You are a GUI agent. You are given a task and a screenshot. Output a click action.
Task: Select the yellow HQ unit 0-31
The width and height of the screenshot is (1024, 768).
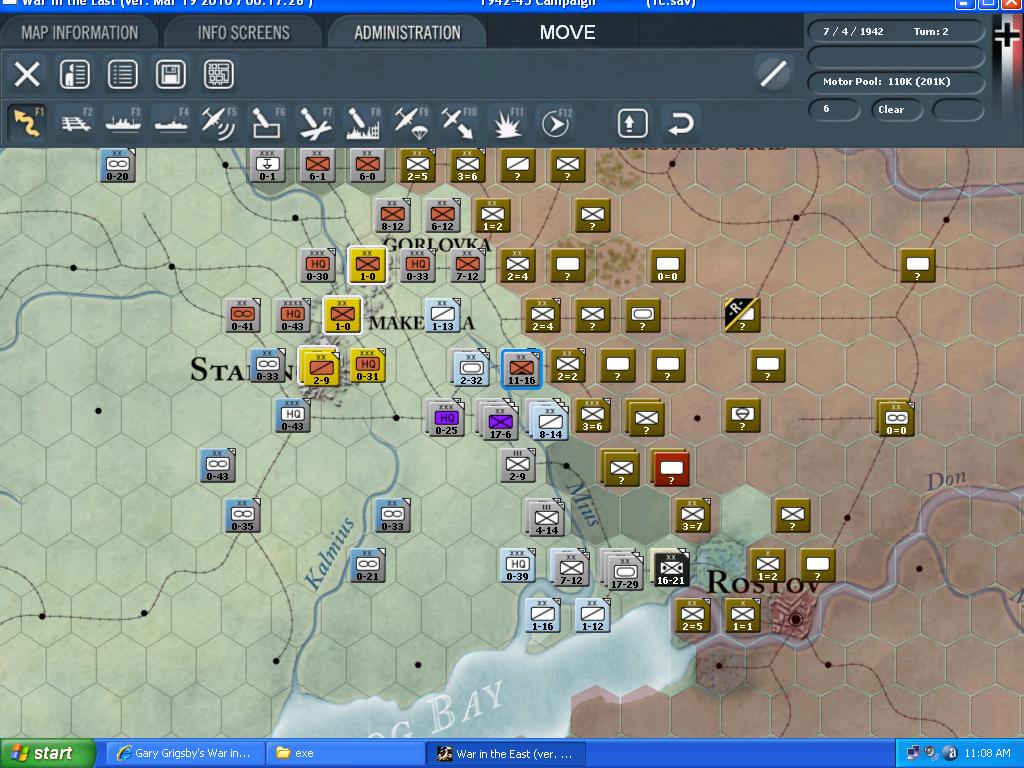[x=368, y=365]
